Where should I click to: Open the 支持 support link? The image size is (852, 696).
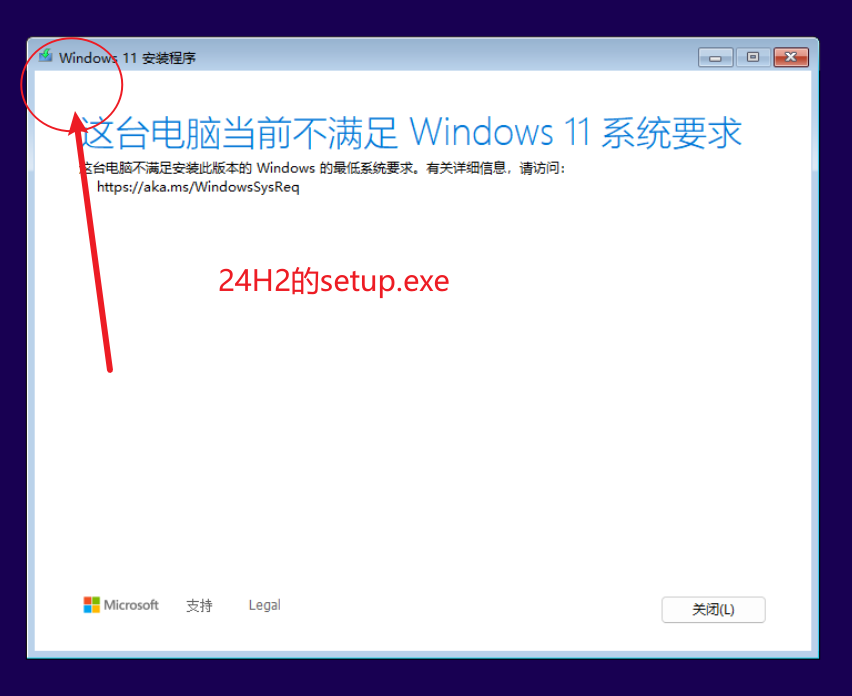pos(199,605)
